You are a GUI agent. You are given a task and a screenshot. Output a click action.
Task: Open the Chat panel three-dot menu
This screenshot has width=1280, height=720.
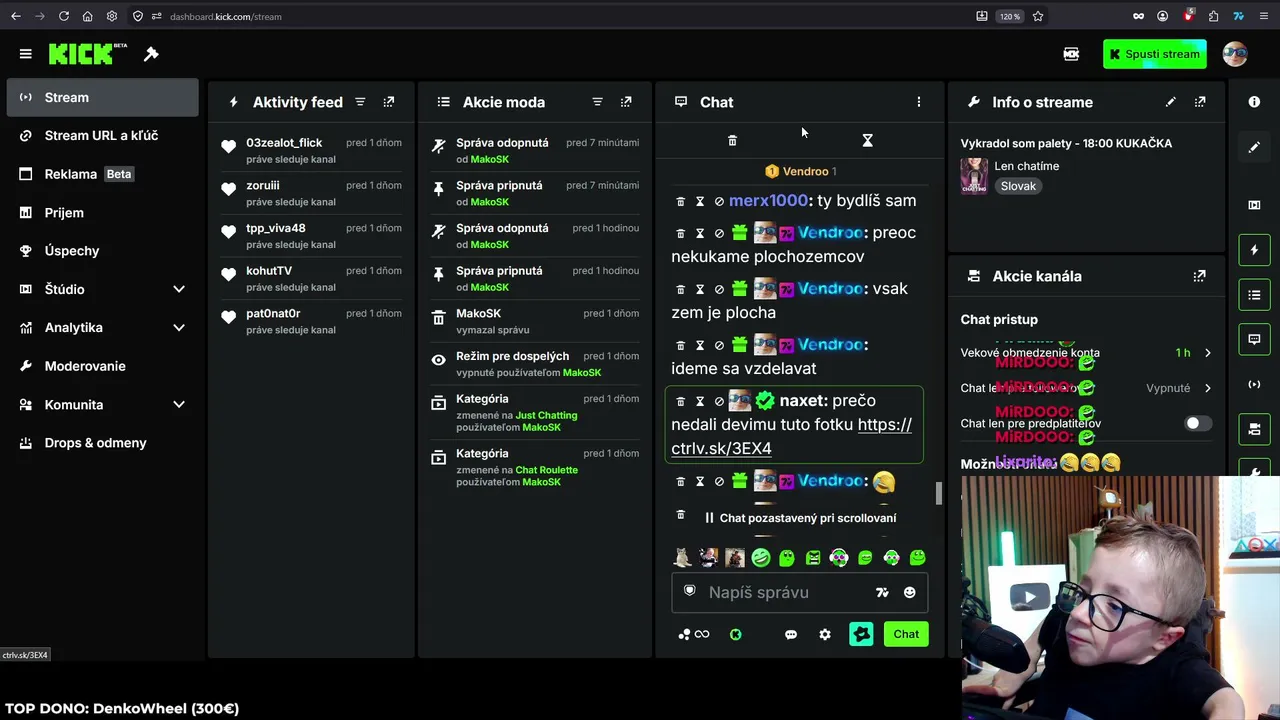(x=919, y=102)
